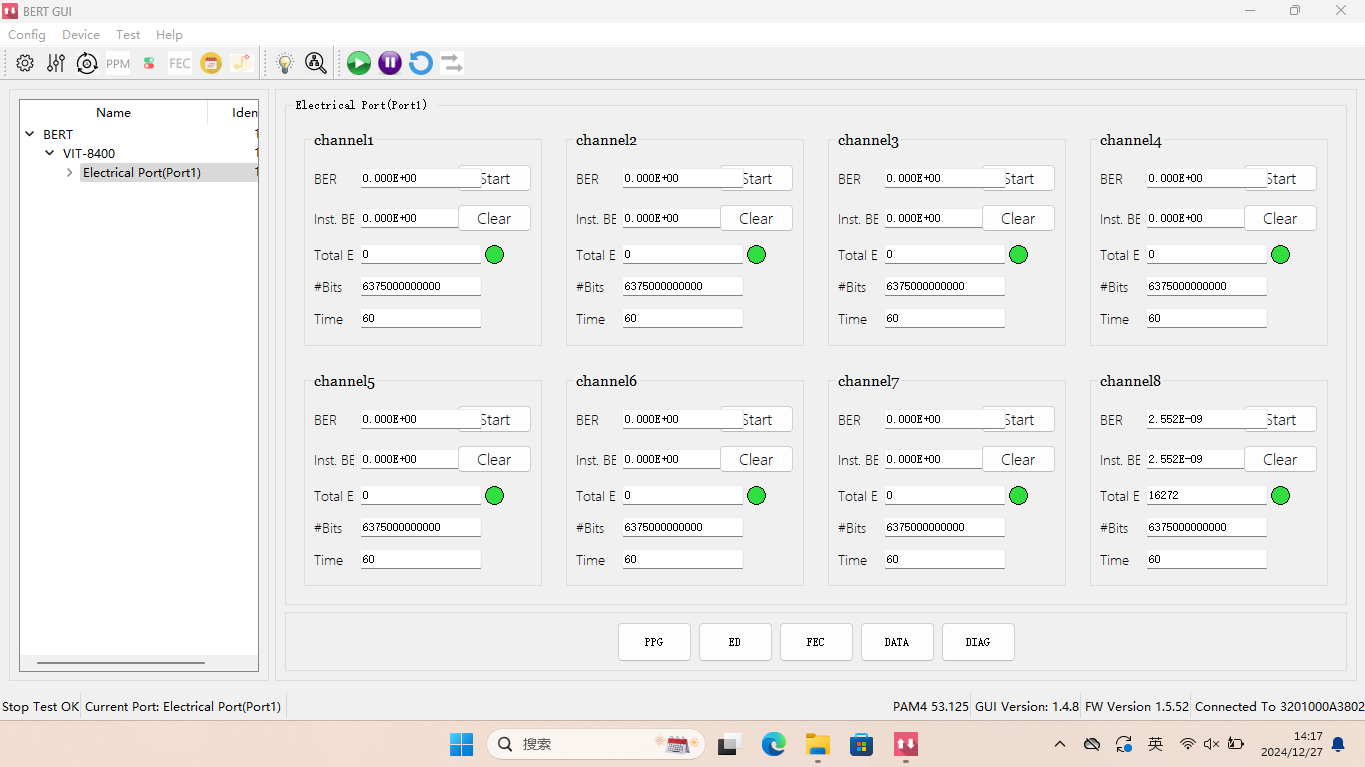Image resolution: width=1365 pixels, height=767 pixels.
Task: Click the FEC toolbar icon
Action: pos(180,63)
